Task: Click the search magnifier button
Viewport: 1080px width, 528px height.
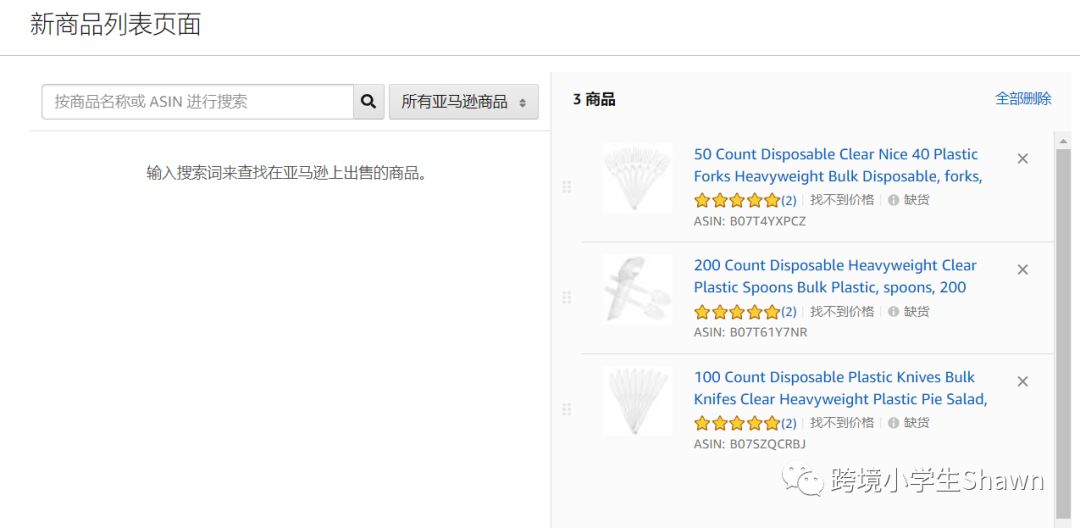Action: (x=368, y=101)
